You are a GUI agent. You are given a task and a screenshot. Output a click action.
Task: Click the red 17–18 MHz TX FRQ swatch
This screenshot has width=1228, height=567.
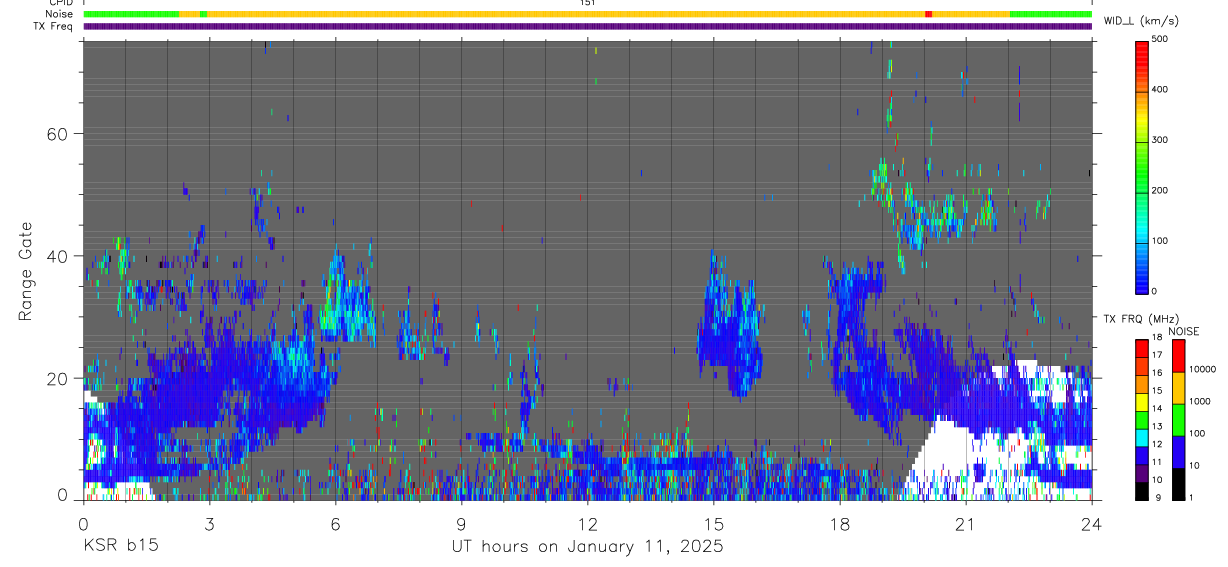[x=1141, y=348]
